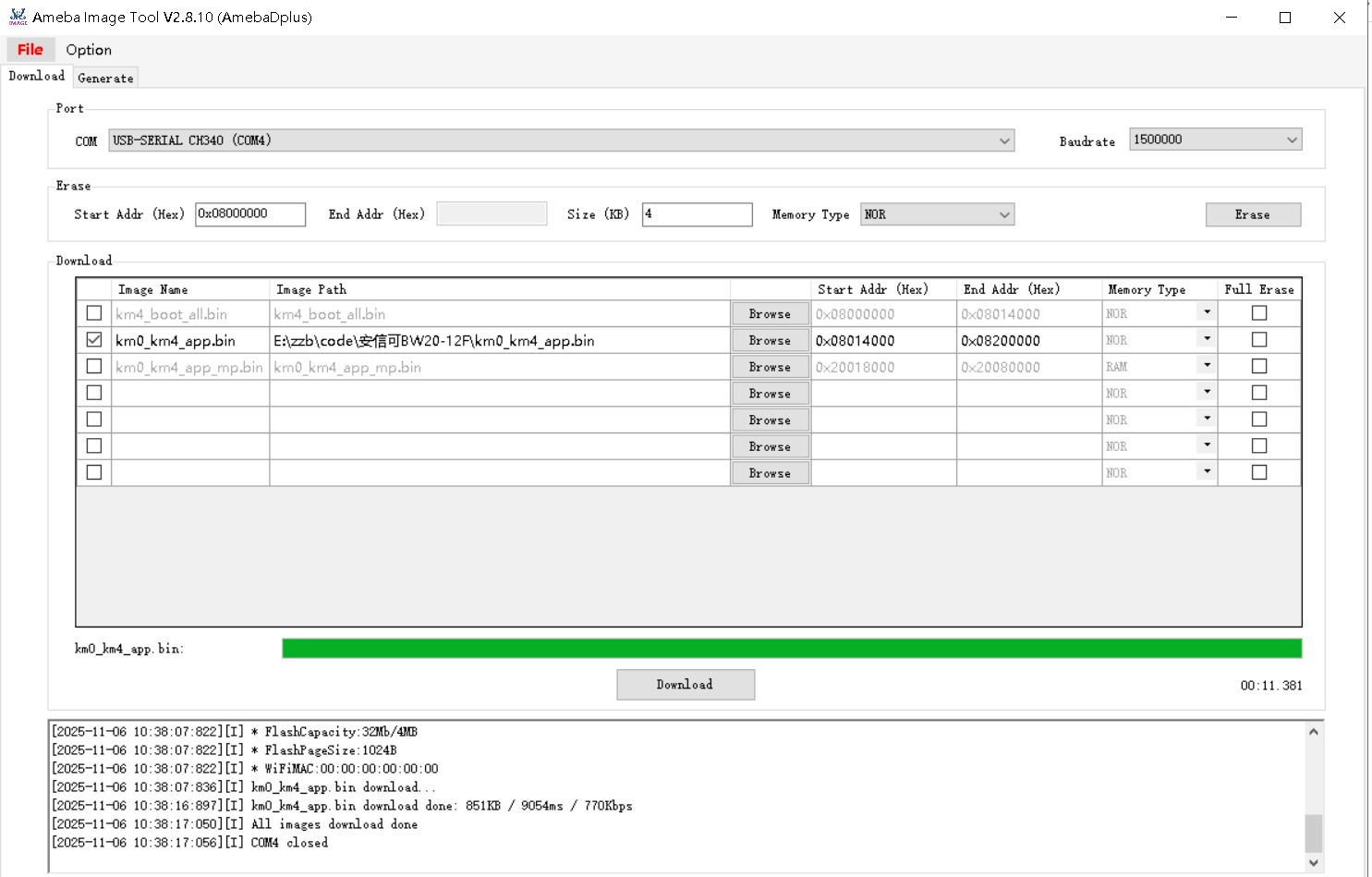The image size is (1372, 877).
Task: Open the File menu
Action: click(x=30, y=50)
